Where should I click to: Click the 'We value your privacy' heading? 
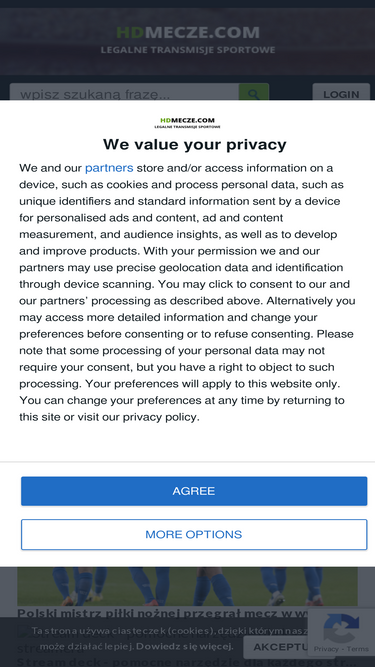click(x=195, y=145)
